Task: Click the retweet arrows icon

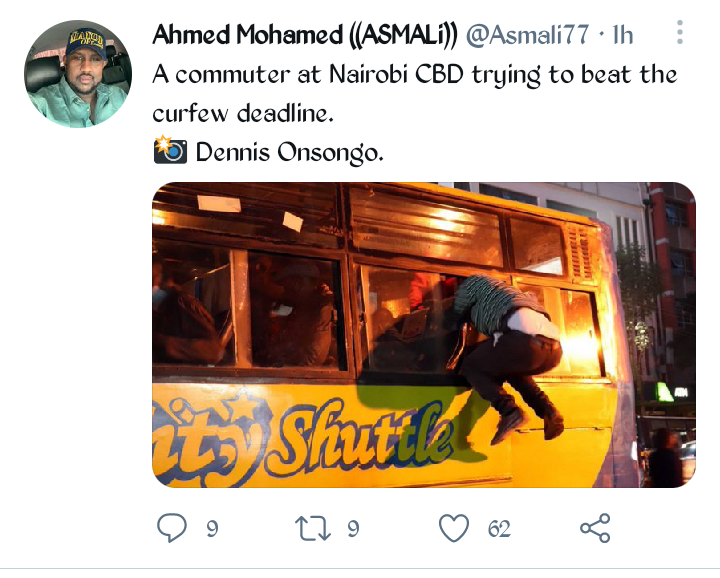Action: 313,528
